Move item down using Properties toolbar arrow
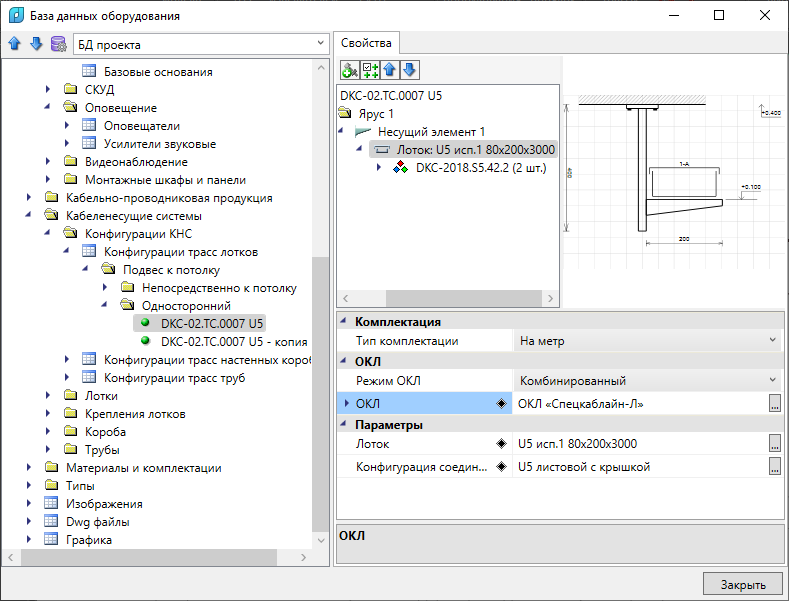The image size is (789, 601). point(410,70)
